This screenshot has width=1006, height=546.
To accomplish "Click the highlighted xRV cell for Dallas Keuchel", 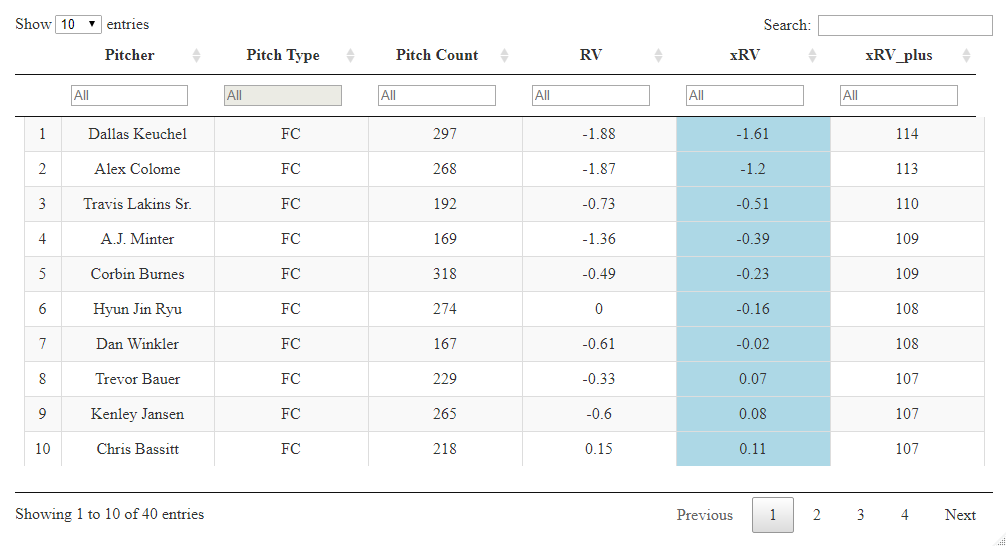I will coord(752,134).
